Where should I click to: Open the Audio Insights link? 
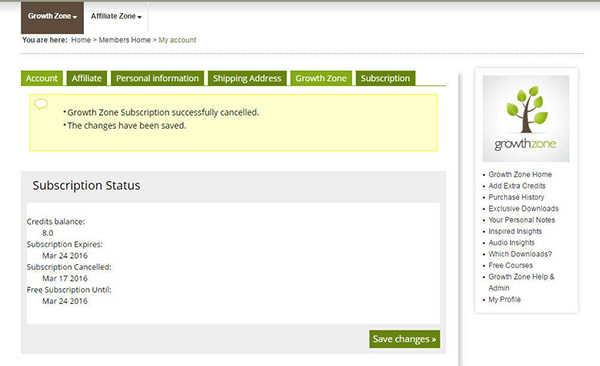coord(512,243)
